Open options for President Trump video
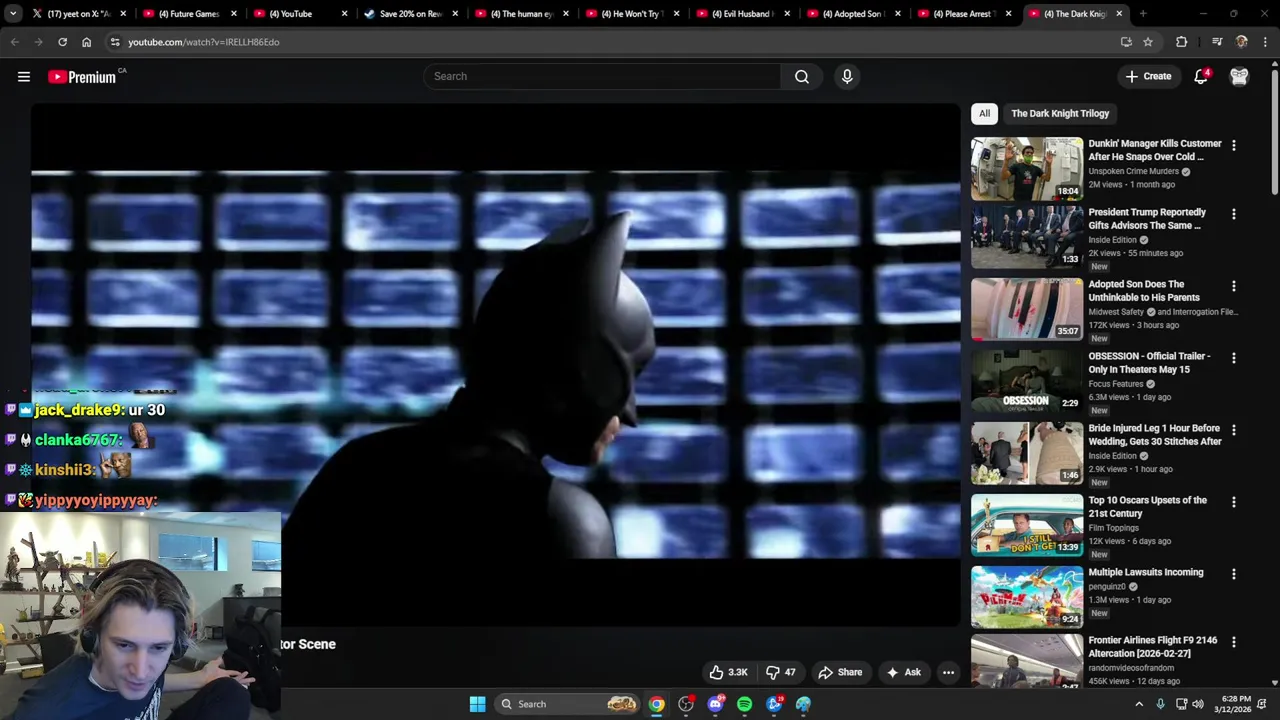Screen dimensions: 1280x720 click(x=1233, y=214)
